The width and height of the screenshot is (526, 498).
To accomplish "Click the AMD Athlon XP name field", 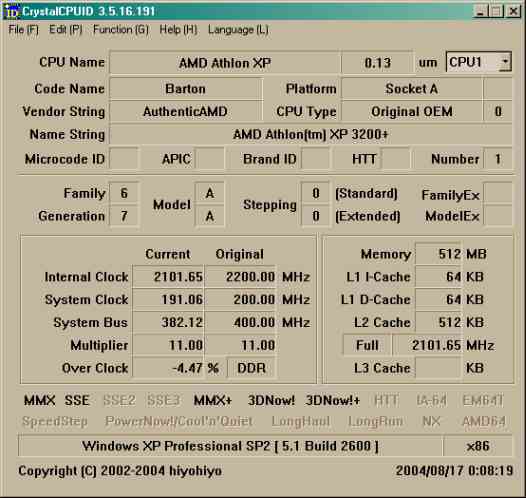I will (x=225, y=62).
